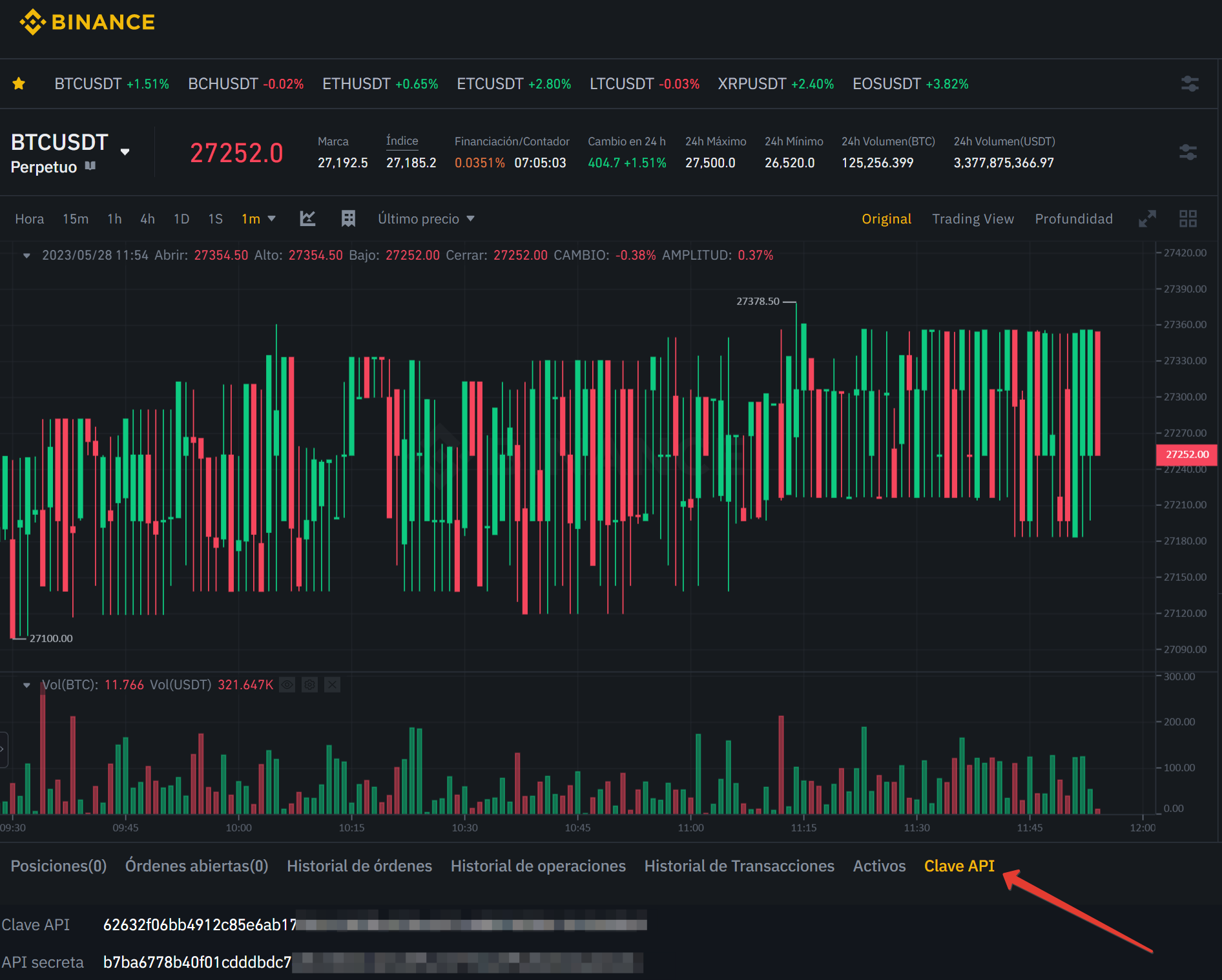The height and width of the screenshot is (980, 1222).
Task: Click the grid building chart icon
Action: 348,219
